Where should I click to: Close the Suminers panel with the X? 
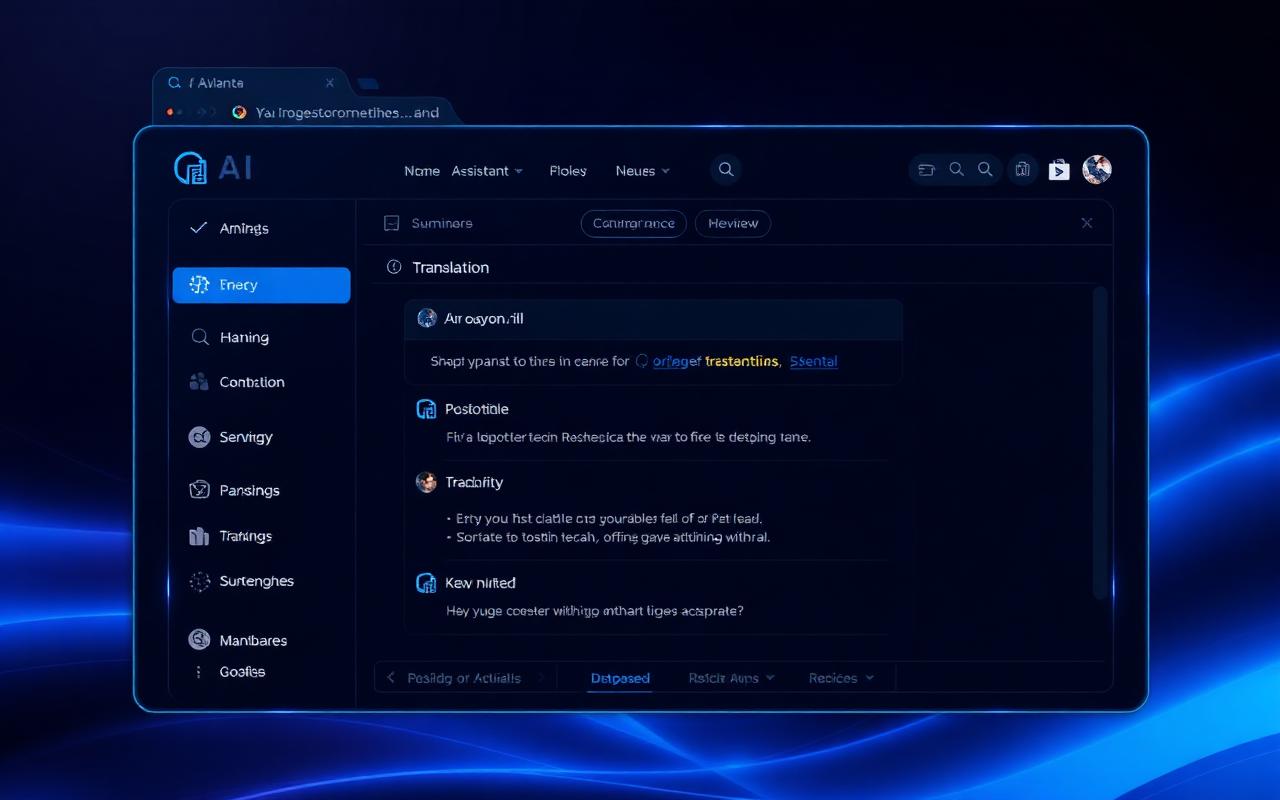click(x=1087, y=223)
